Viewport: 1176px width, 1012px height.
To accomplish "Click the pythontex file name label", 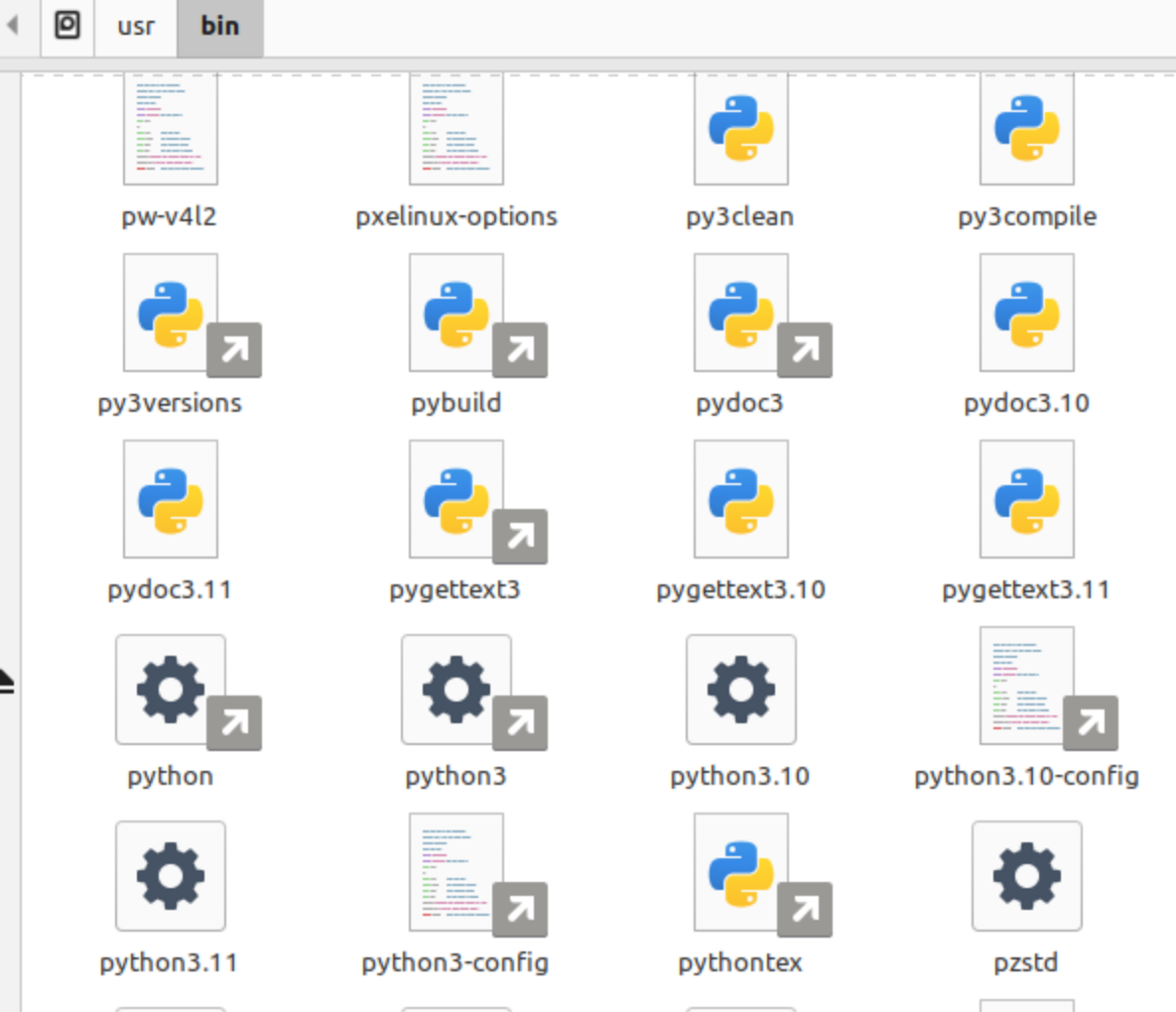I will pos(740,963).
